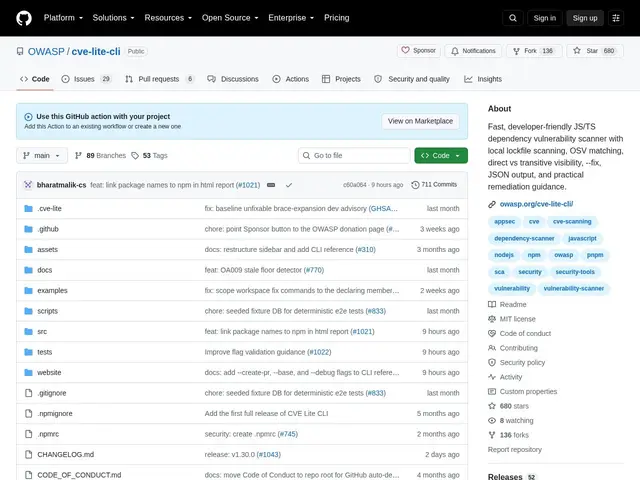The image size is (640, 480).
Task: Click the play icon in the GitHub action banner
Action: (28, 117)
